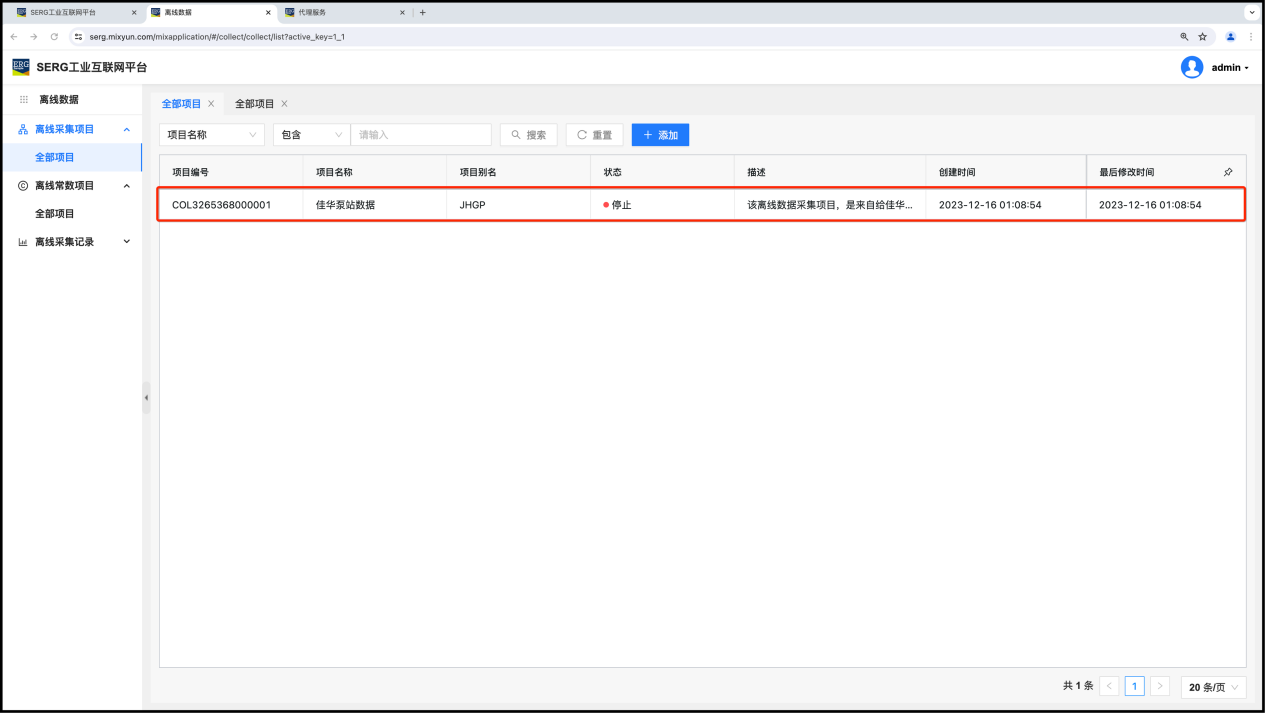Open the 包含 condition dropdown
Screen dimensions: 1265x713
(x=310, y=135)
